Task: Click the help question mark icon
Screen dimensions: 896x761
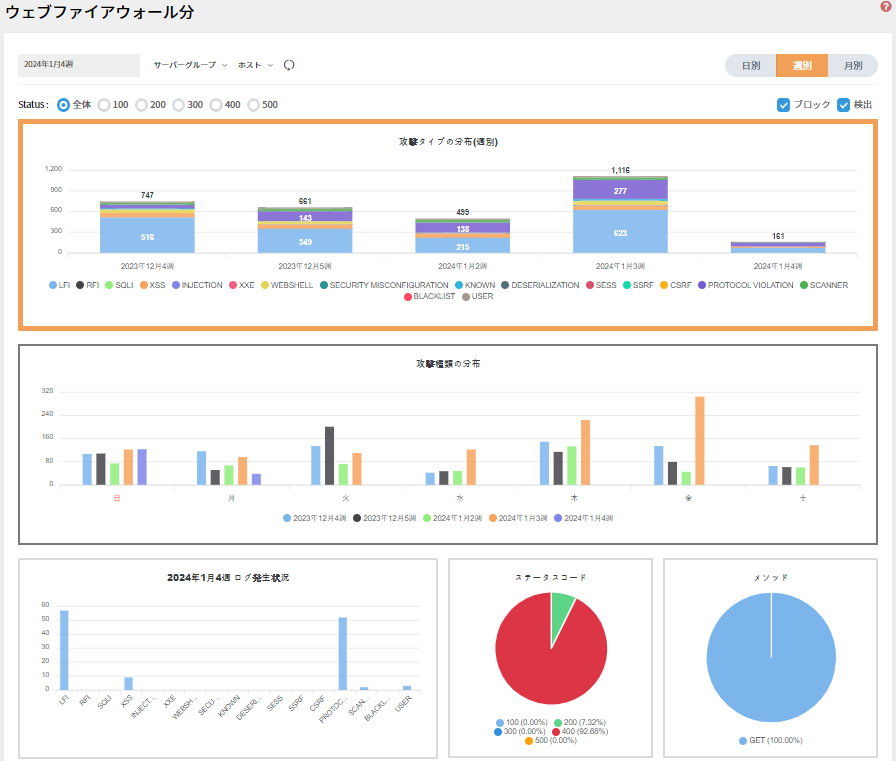Action: pos(885,7)
